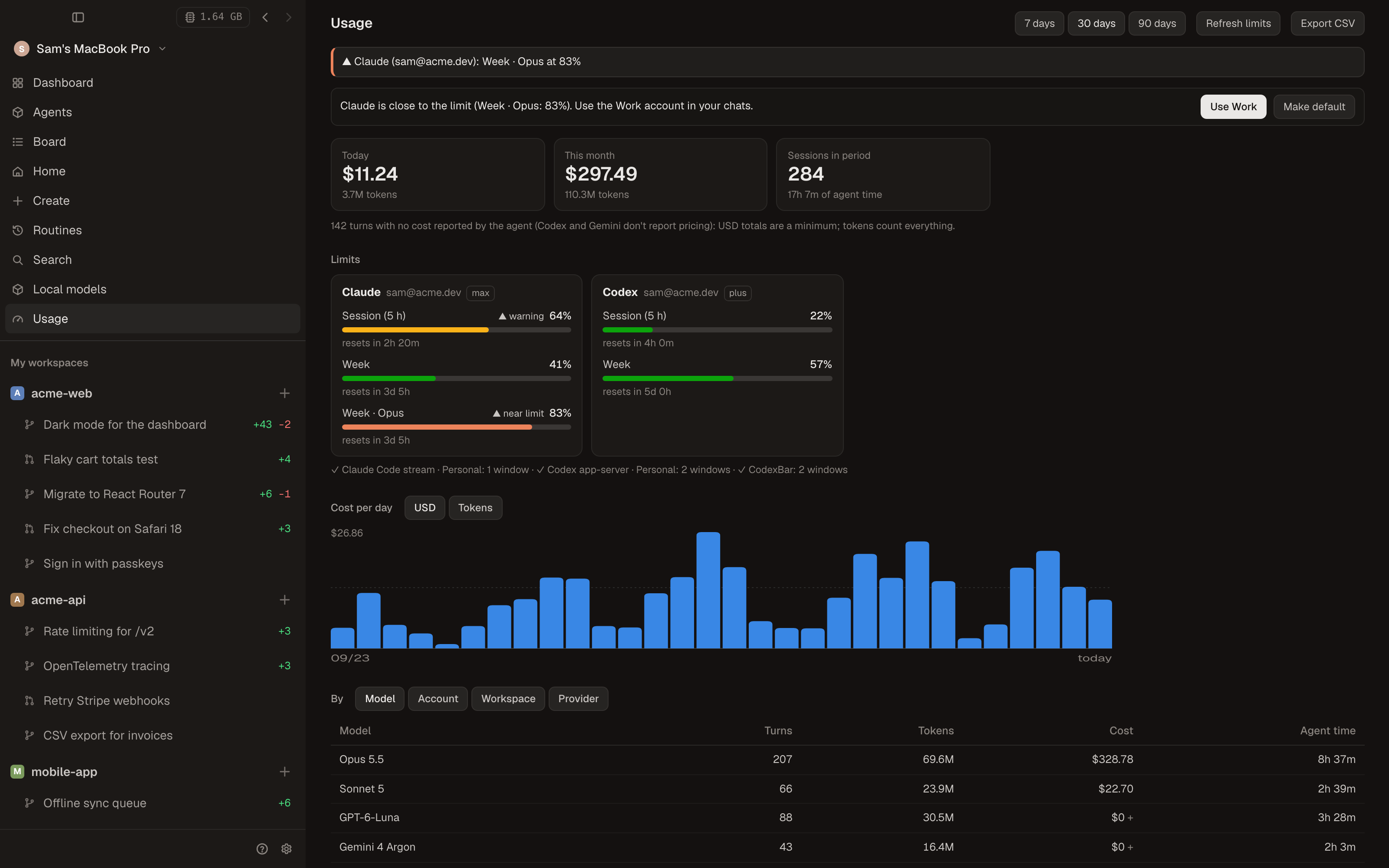Click the Opus 5.5 table row
Screen dimensions: 1389x868
click(x=847, y=759)
